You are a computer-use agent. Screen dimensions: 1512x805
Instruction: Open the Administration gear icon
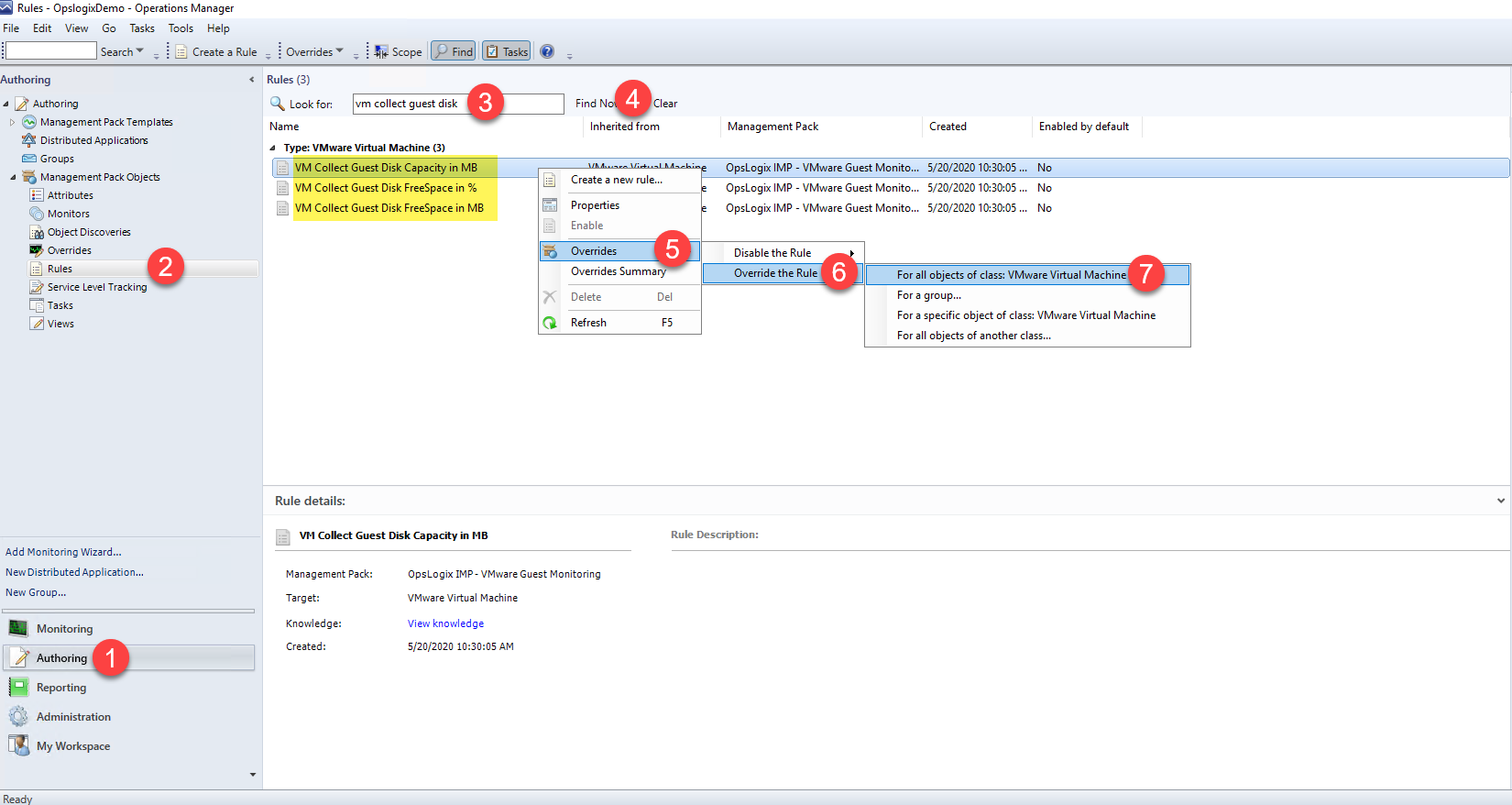tap(18, 716)
